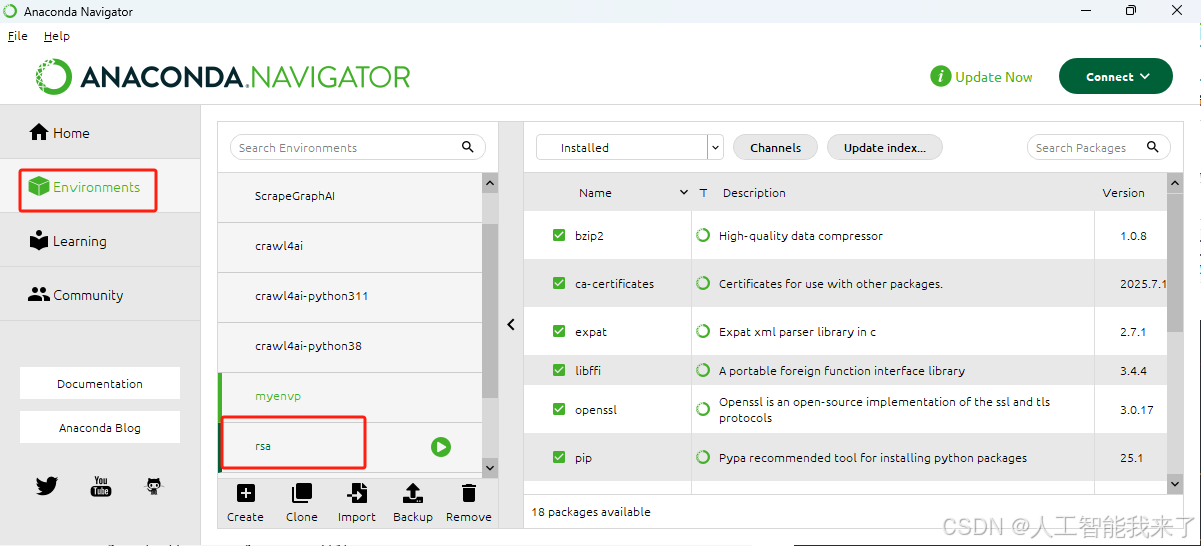Click the Remove environment trash icon
The width and height of the screenshot is (1201, 546).
click(468, 493)
